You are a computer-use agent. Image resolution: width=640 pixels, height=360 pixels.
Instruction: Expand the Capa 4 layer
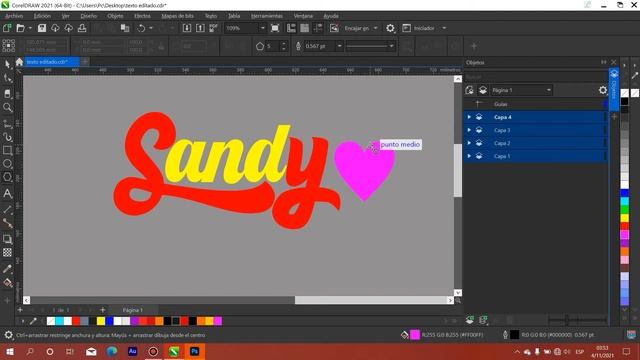[x=469, y=117]
